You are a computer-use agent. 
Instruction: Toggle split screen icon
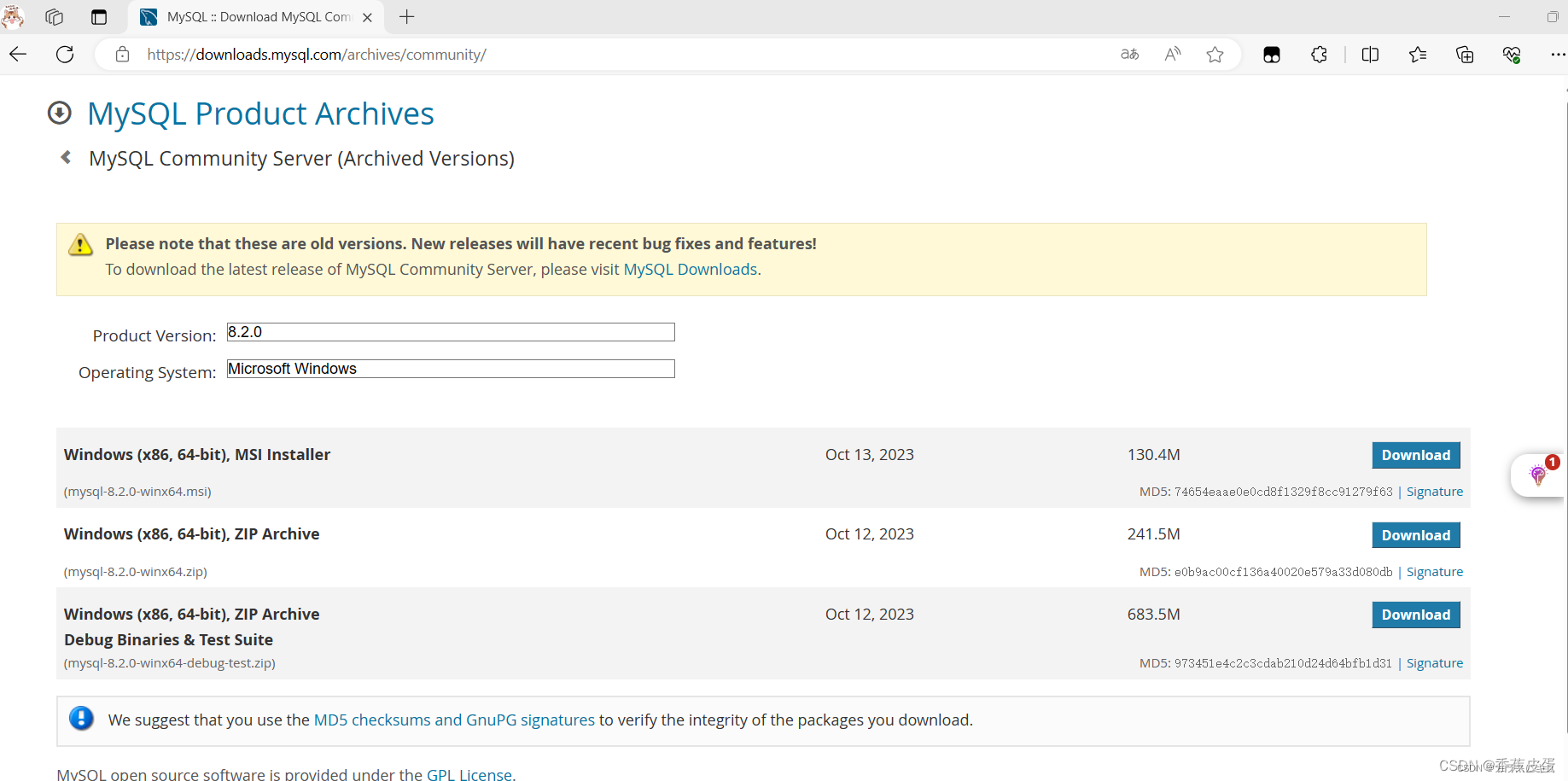coord(1370,55)
